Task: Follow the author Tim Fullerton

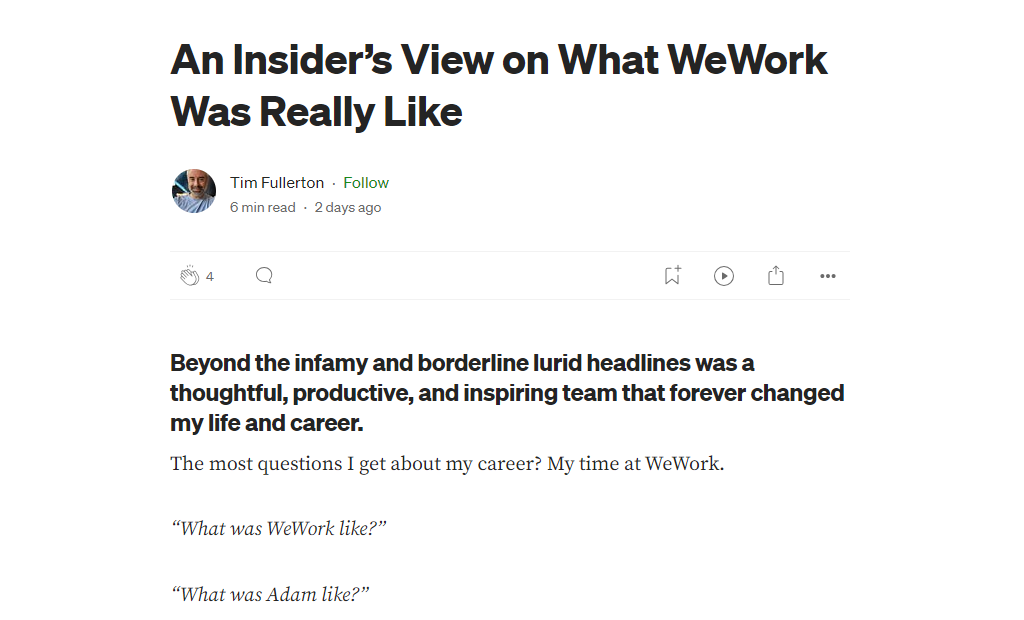Action: pos(366,183)
